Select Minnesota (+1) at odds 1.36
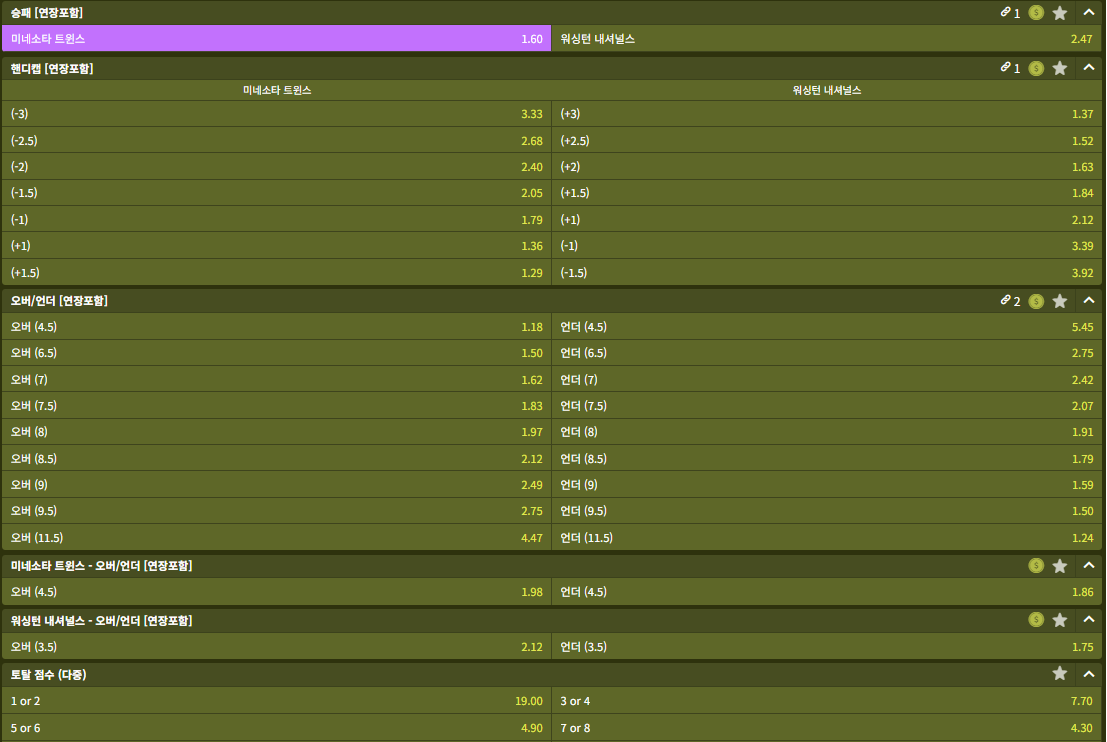The width and height of the screenshot is (1107, 742). click(x=276, y=246)
